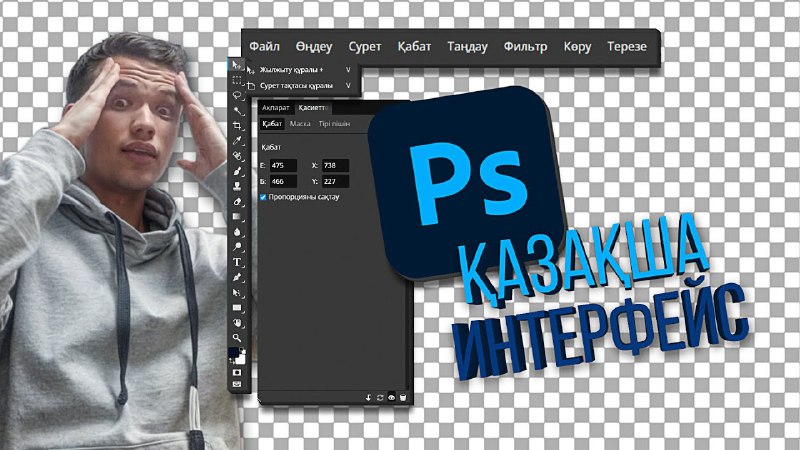
Task: Click the X field showing 738
Action: [x=336, y=165]
